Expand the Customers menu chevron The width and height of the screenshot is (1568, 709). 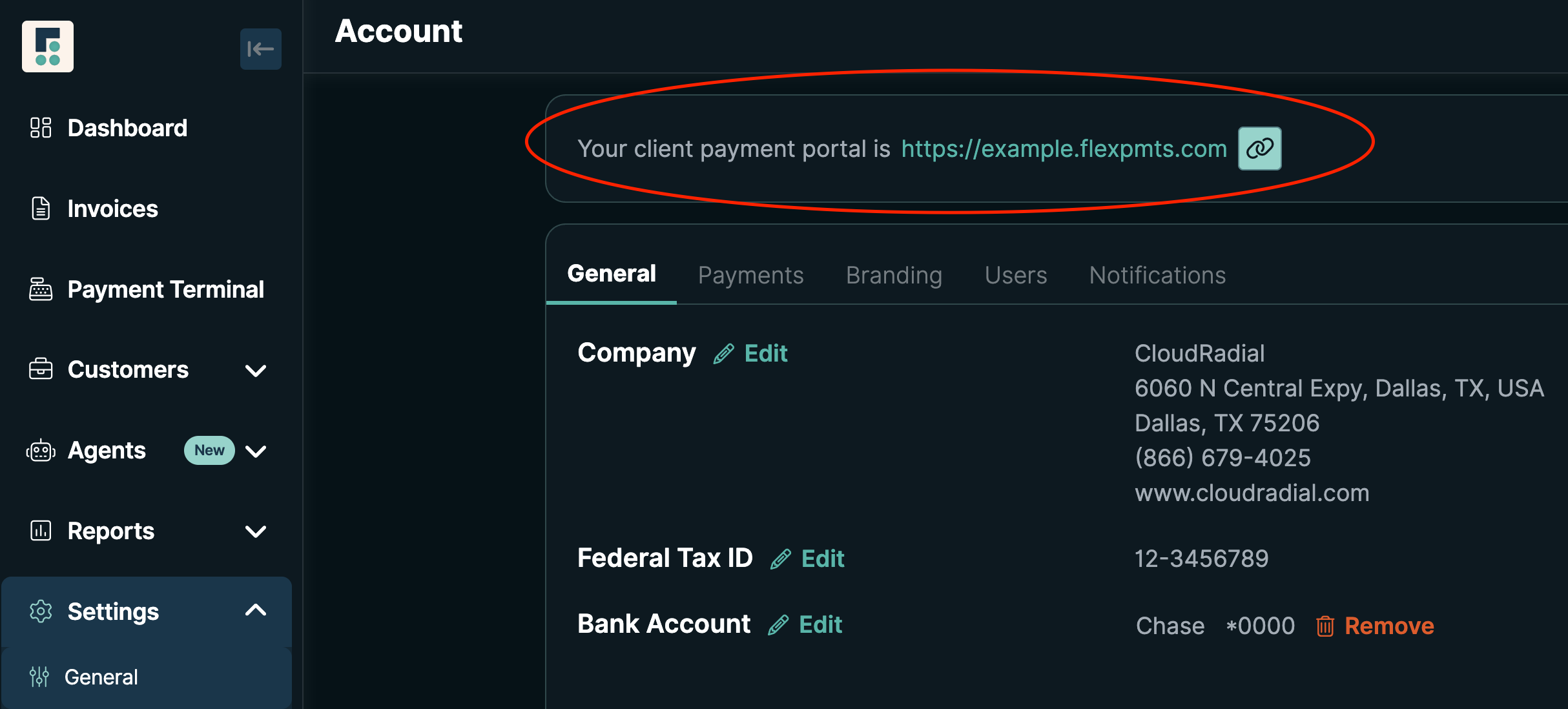256,371
